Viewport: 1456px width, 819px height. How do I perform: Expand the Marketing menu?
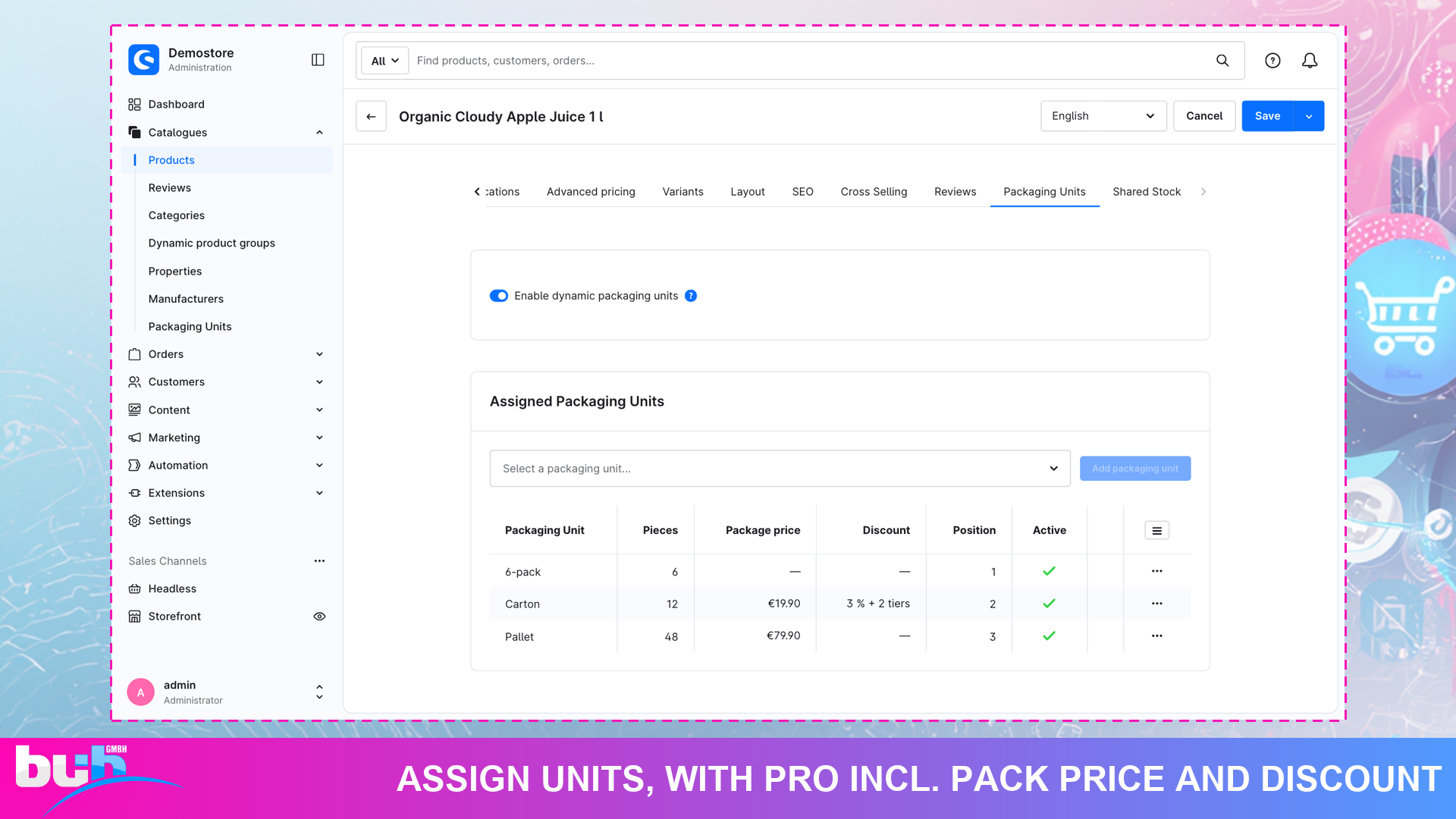point(319,438)
